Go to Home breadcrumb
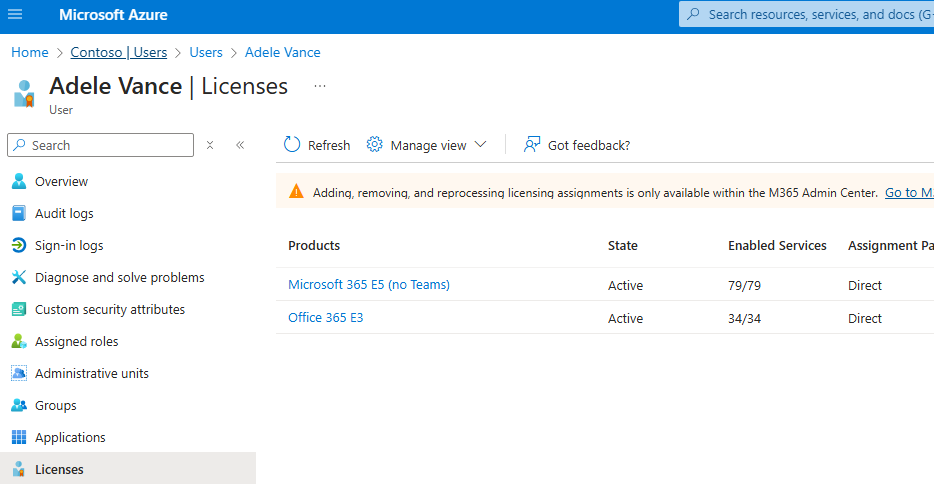934x493 pixels. point(30,52)
